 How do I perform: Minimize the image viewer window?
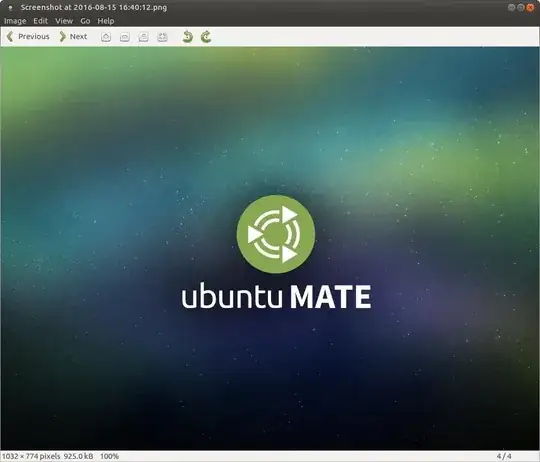point(511,7)
